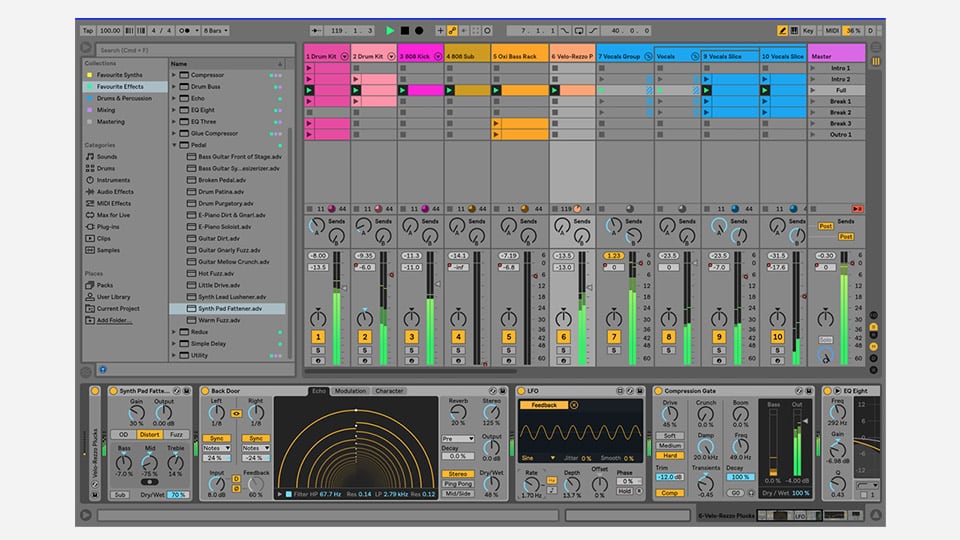Open the 8 Bars quantization dropdown
The height and width of the screenshot is (540, 960).
pyautogui.click(x=216, y=30)
